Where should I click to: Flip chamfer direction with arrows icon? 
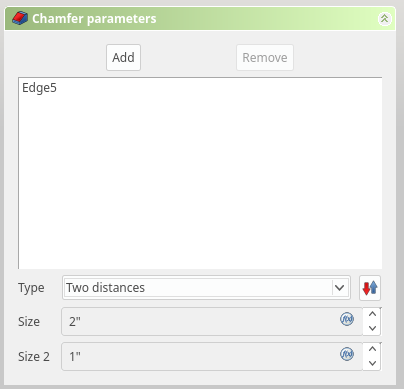[x=370, y=288]
